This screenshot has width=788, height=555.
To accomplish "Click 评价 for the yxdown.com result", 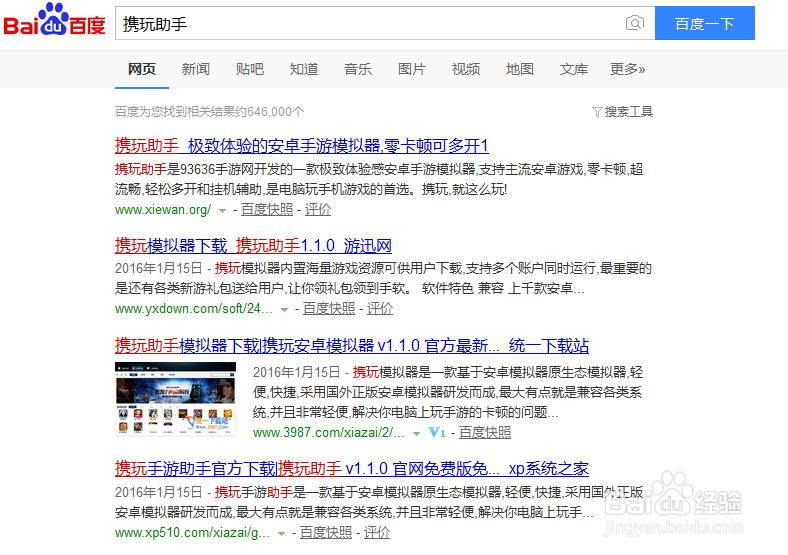I will click(x=379, y=309).
